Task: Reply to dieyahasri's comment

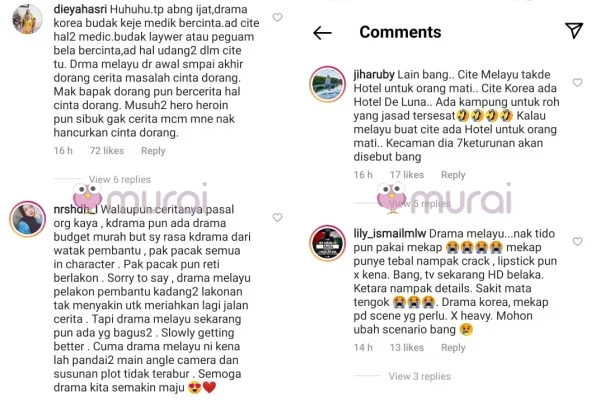Action: (153, 151)
